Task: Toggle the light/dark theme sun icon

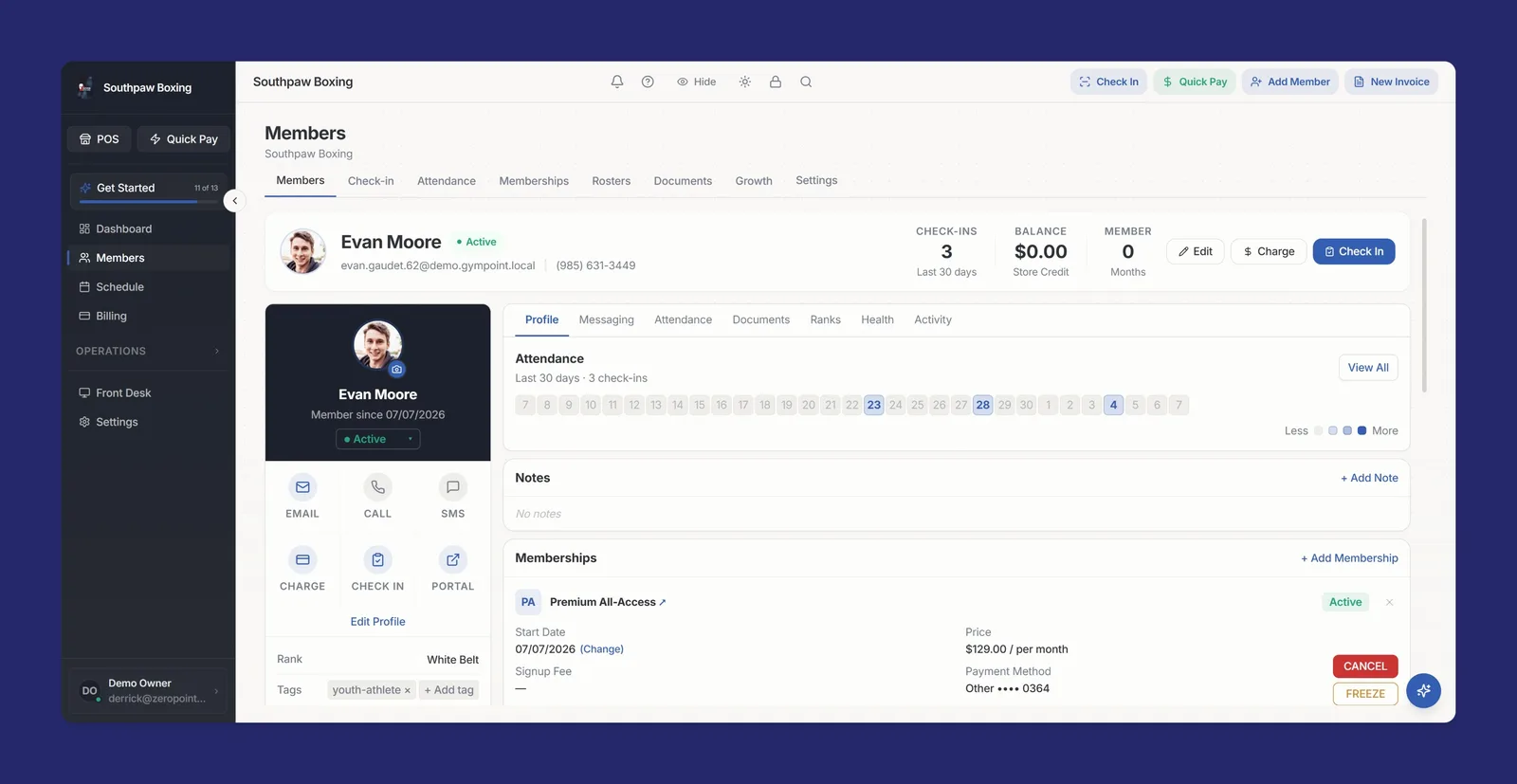Action: point(745,82)
